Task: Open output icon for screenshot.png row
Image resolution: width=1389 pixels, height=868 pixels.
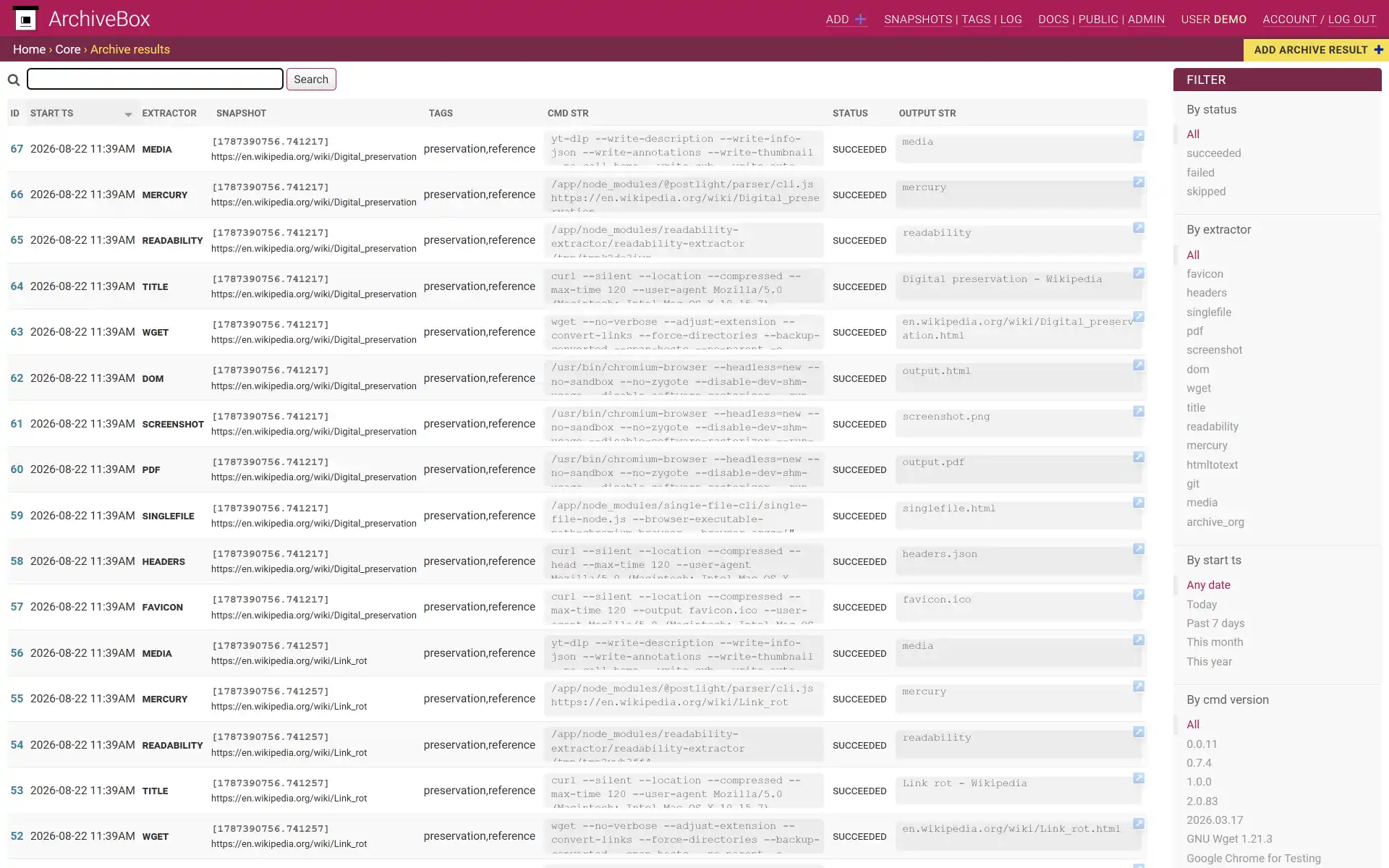Action: (1139, 411)
